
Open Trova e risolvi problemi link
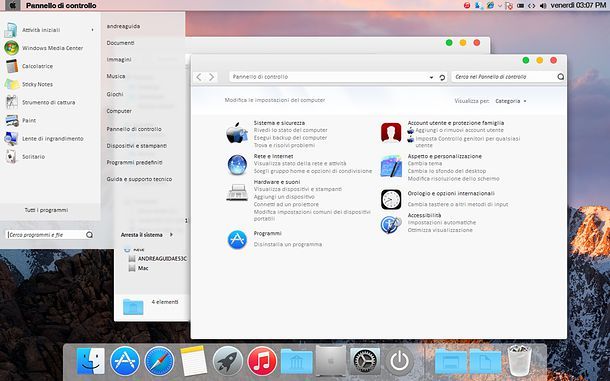284,146
